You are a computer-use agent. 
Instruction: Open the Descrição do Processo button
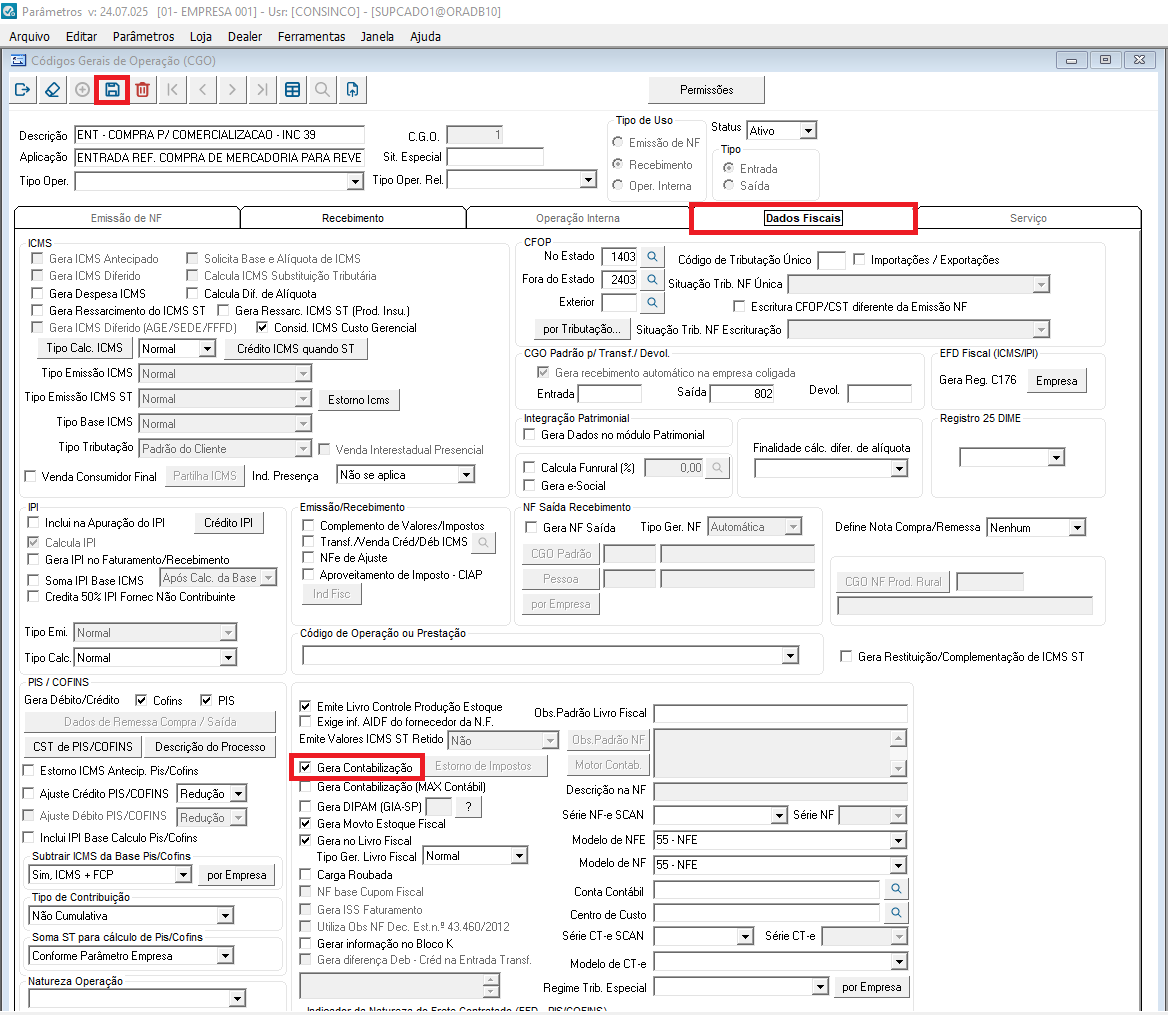point(210,746)
